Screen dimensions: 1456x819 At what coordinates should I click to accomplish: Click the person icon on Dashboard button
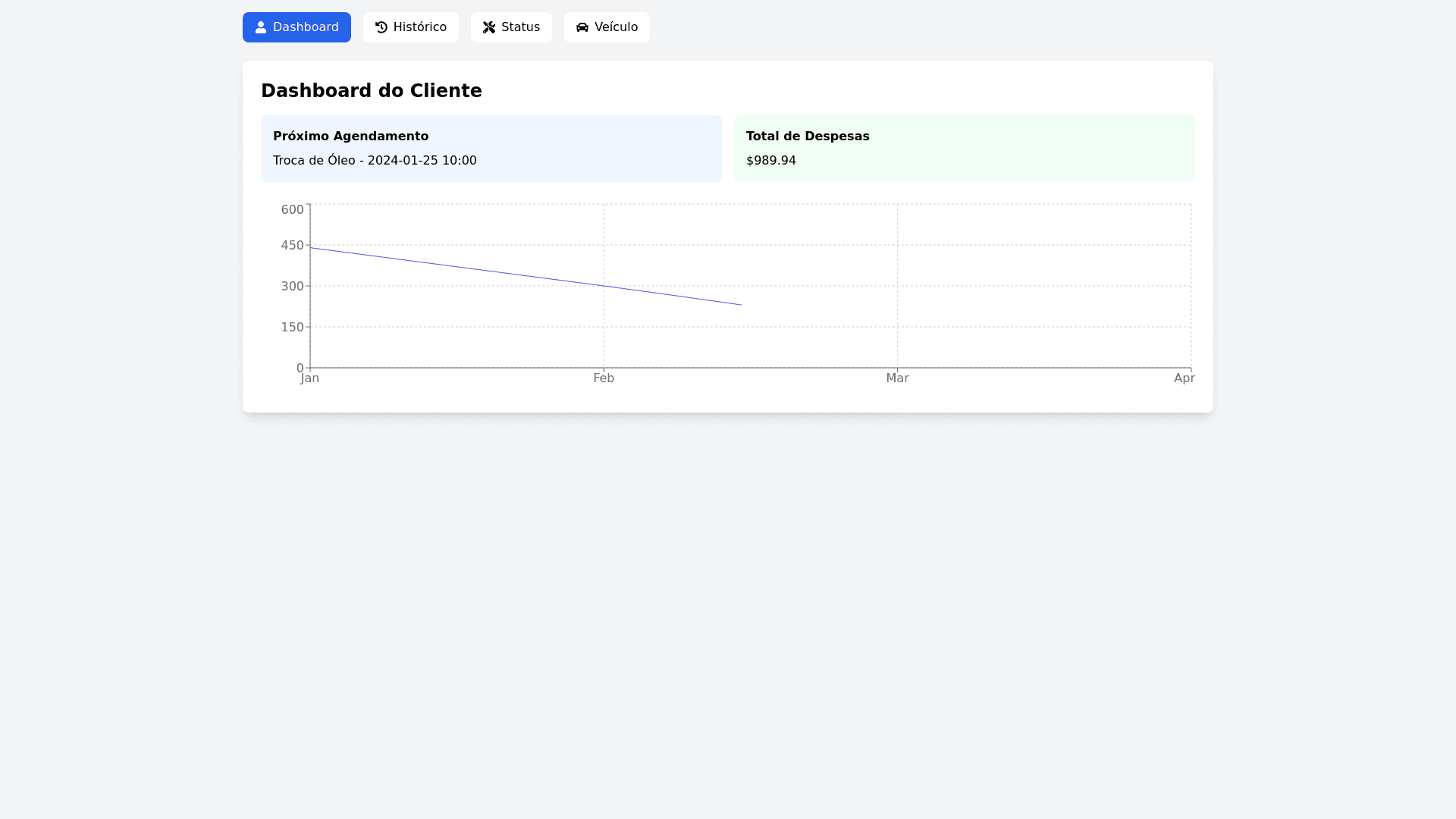click(x=260, y=27)
